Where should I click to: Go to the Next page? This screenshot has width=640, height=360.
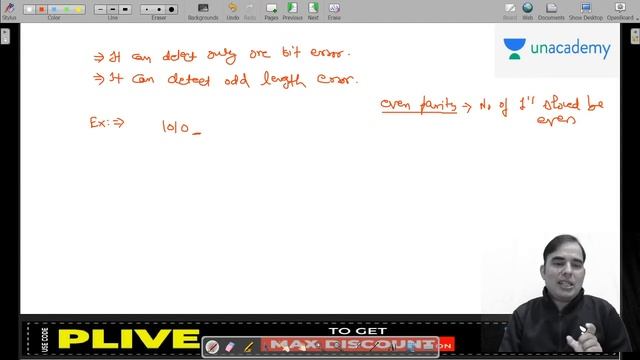pyautogui.click(x=313, y=11)
